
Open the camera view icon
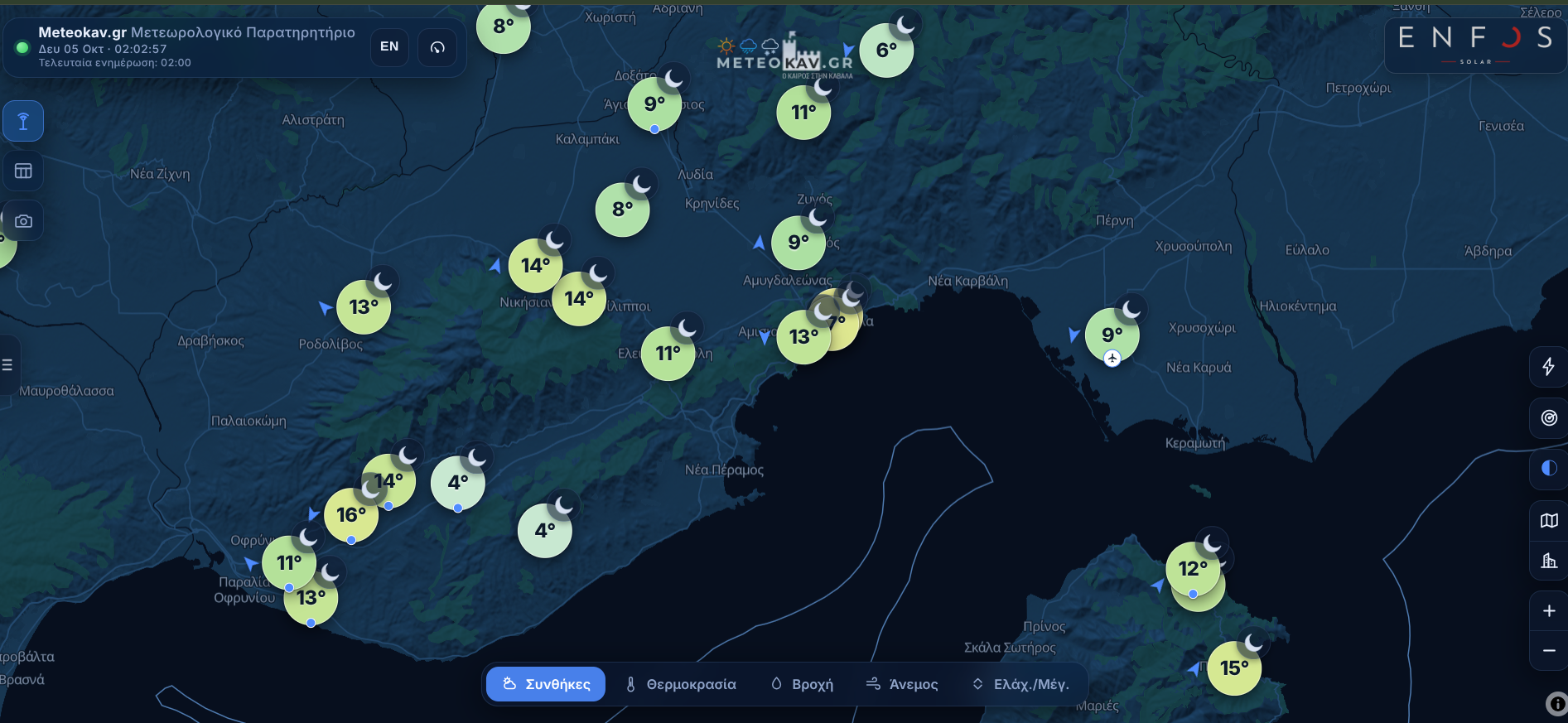pos(23,221)
